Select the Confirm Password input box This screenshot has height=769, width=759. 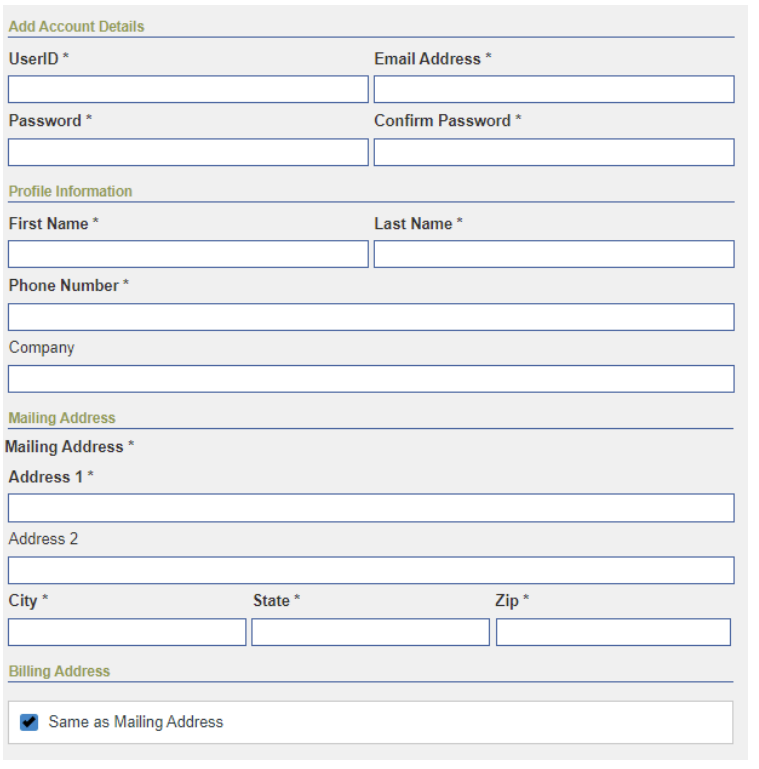point(554,152)
